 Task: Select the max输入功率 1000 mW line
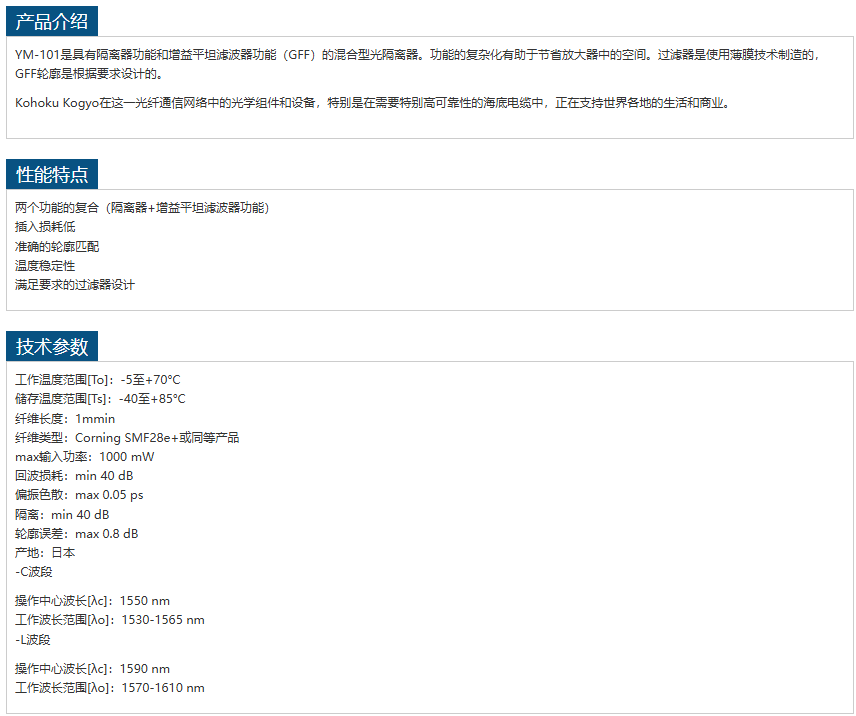pyautogui.click(x=85, y=456)
